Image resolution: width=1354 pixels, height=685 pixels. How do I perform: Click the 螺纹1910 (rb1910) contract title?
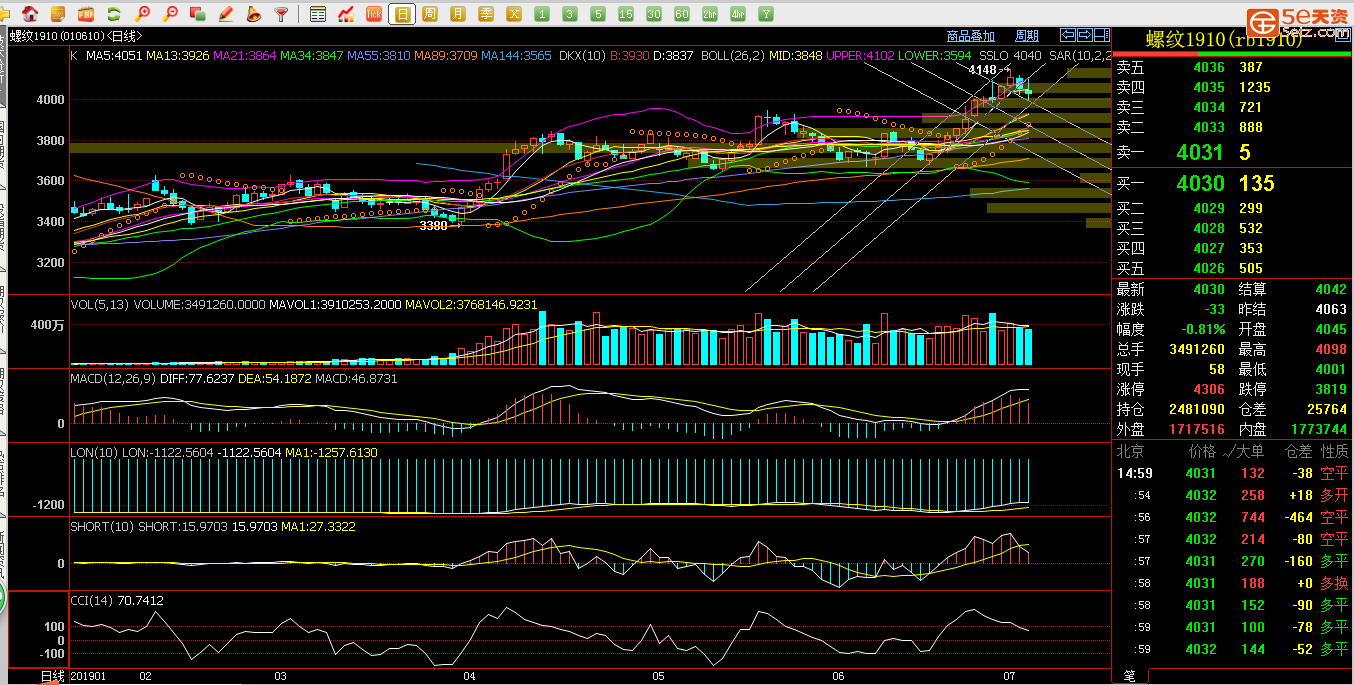[1224, 40]
